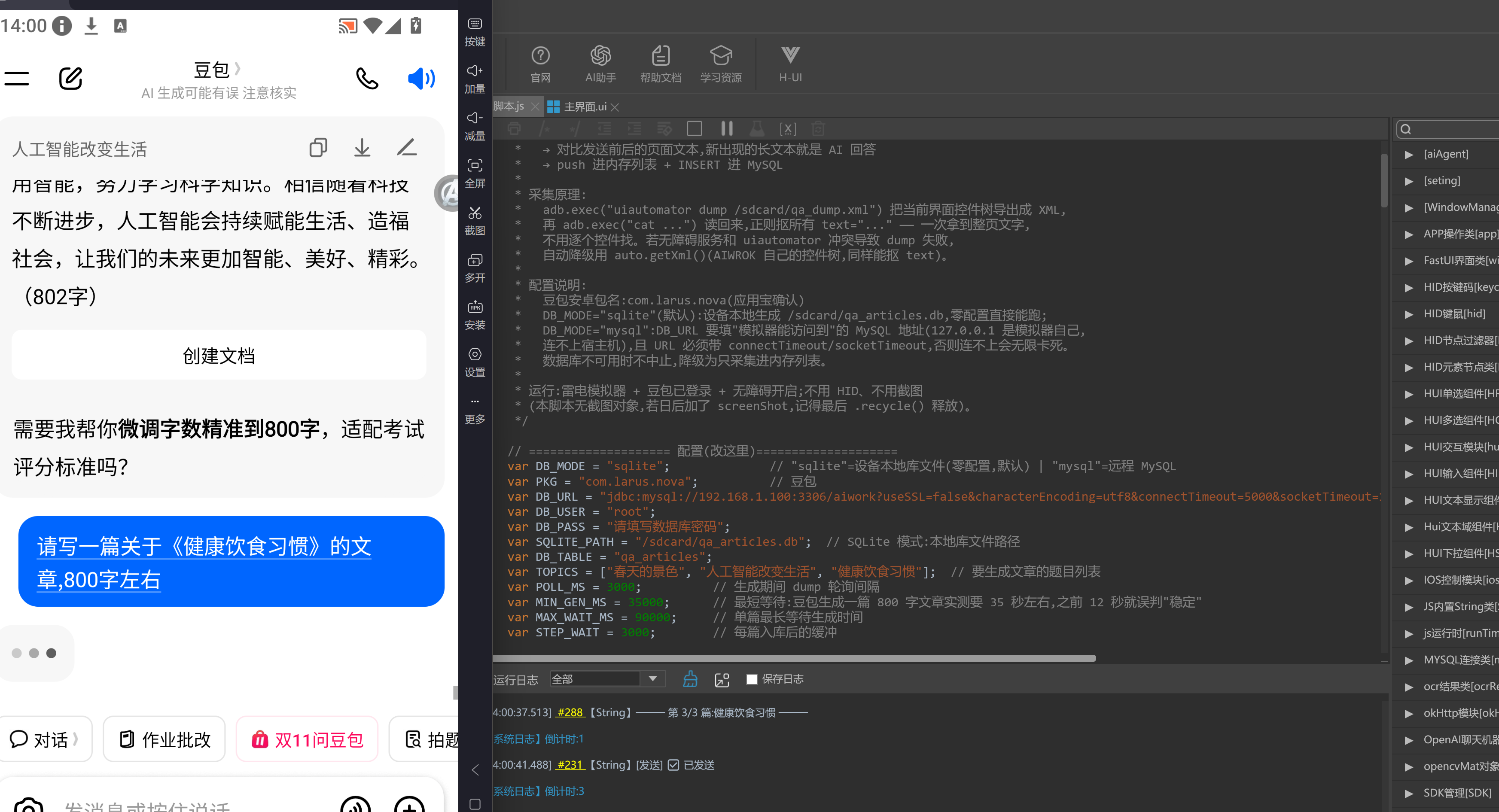
Task: Toggle Doubao speaker read-aloud
Action: pos(421,79)
